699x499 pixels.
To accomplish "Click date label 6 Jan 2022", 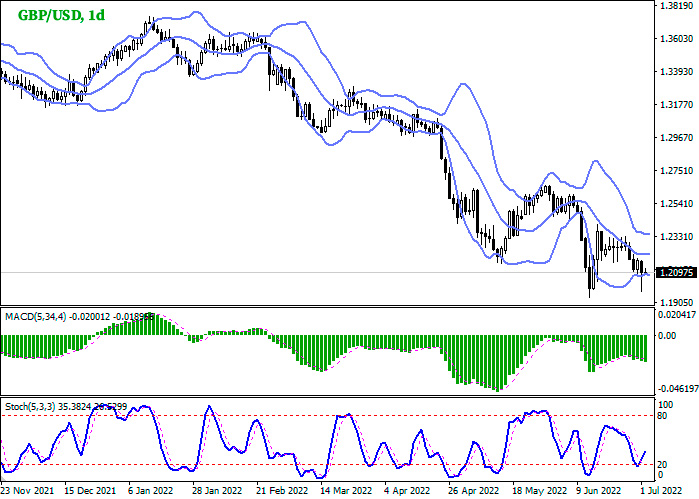I will point(150,491).
